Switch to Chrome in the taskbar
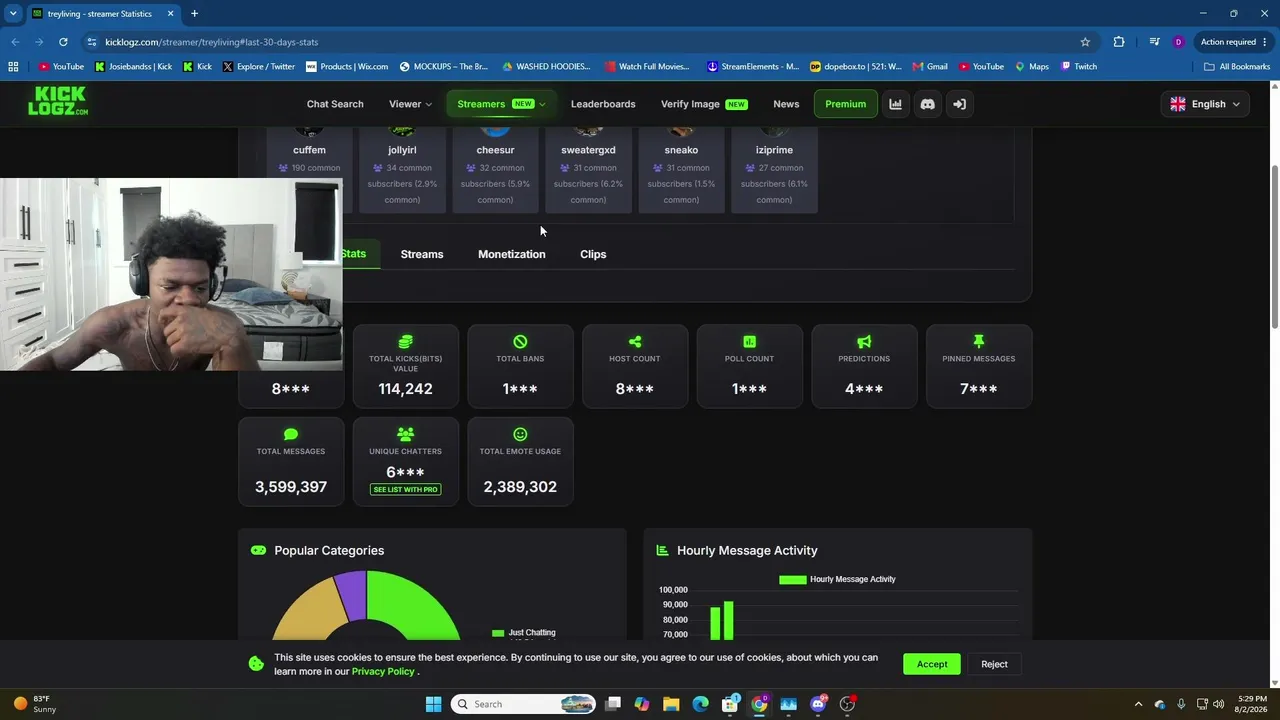 click(x=760, y=704)
